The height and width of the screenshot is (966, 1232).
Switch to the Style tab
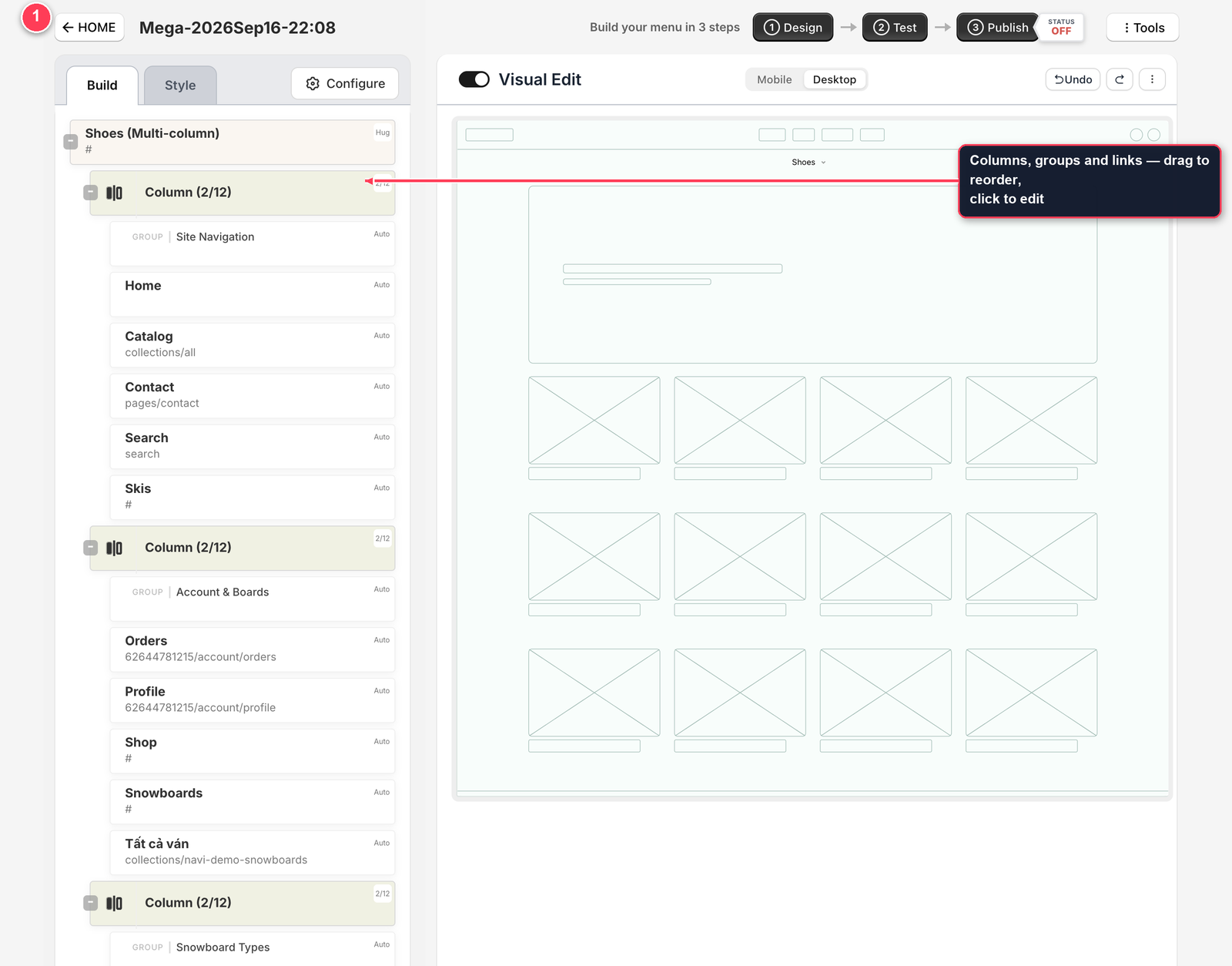180,86
